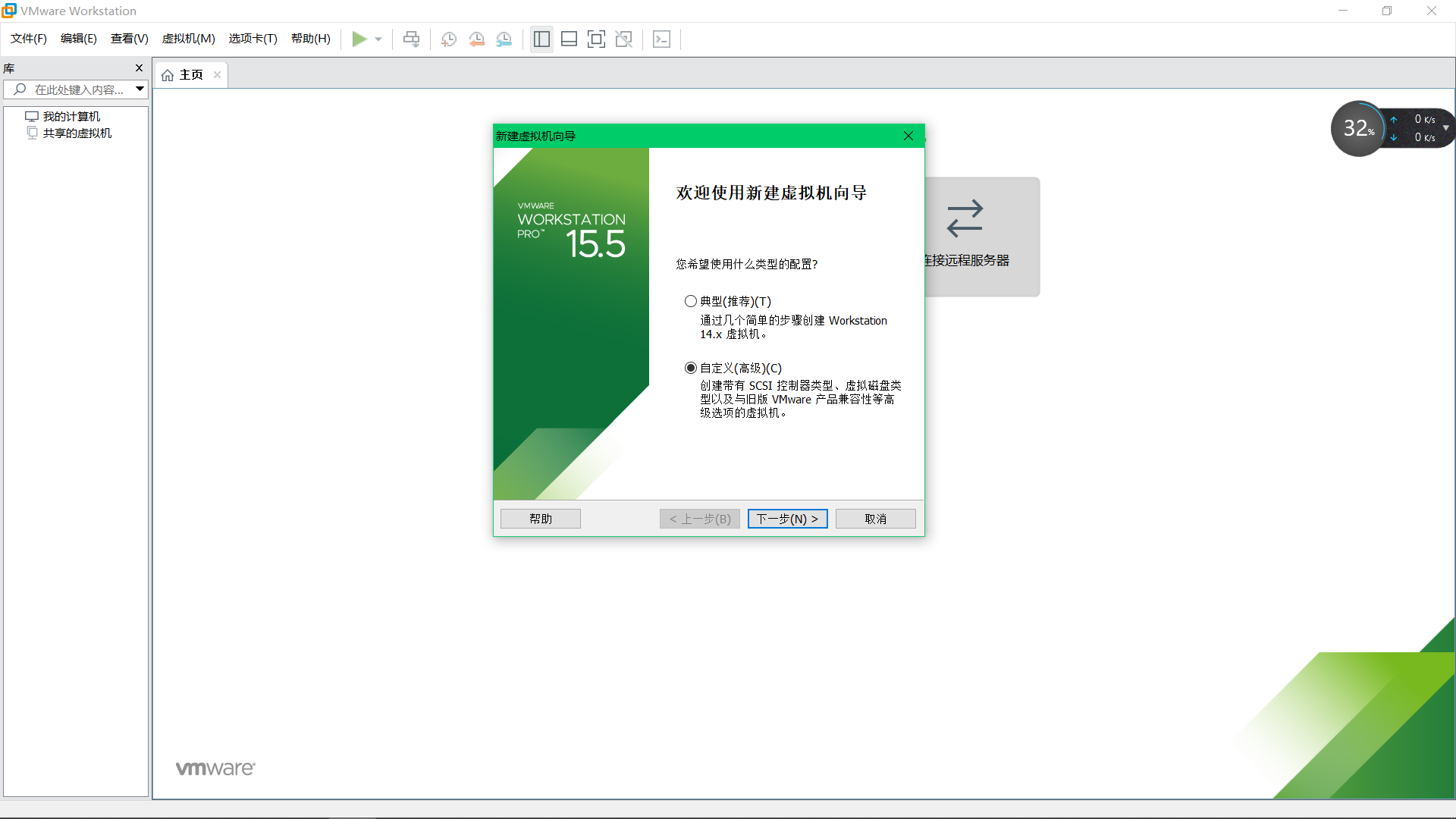Open the 选项卡(T) menu

(253, 39)
